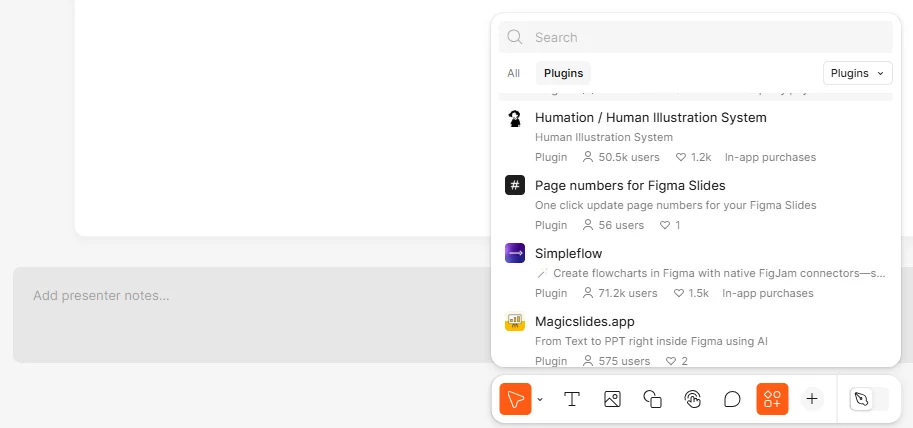Select the Plugins tab
The image size is (913, 428).
pos(563,73)
